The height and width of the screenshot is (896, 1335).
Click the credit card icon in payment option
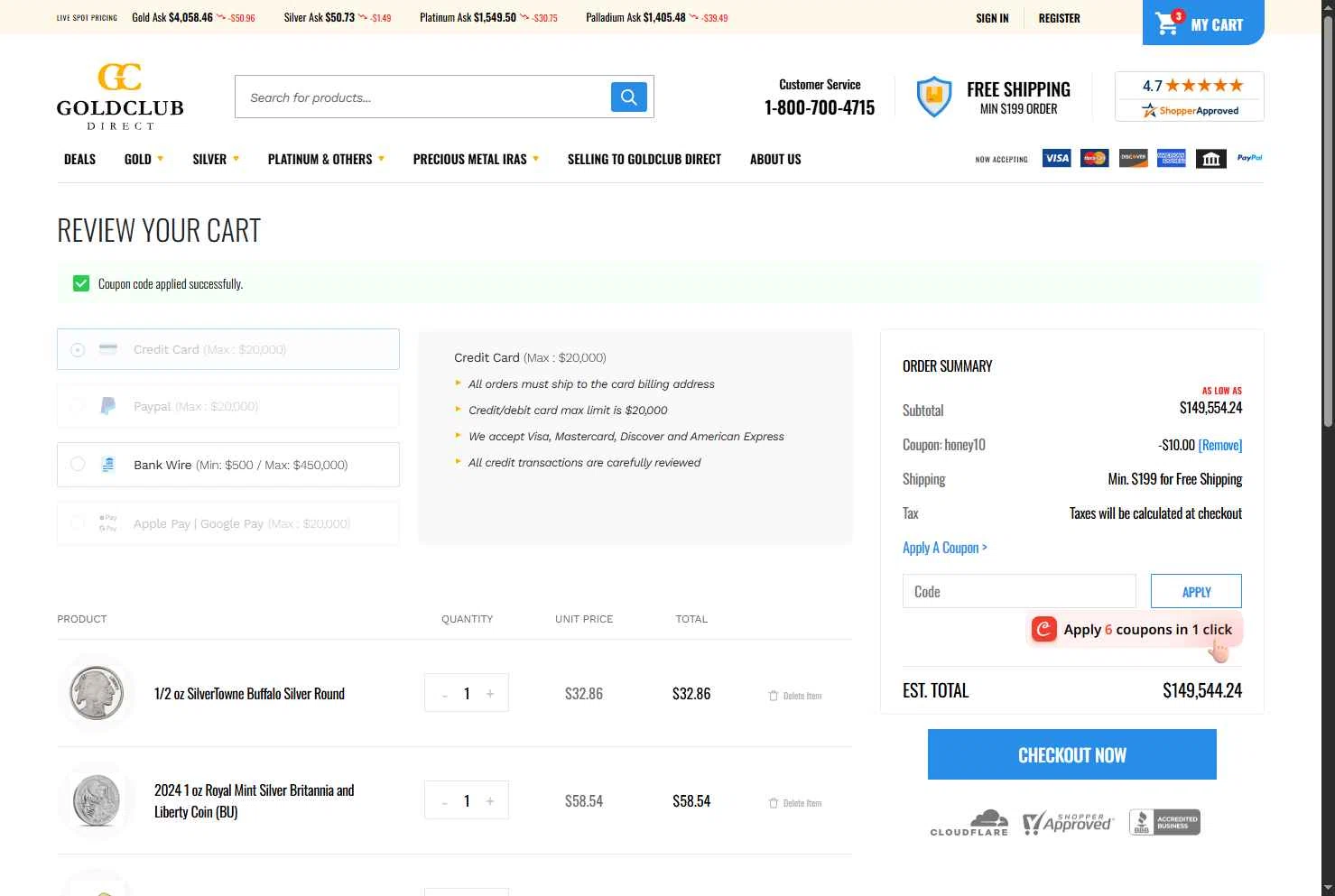tap(108, 349)
